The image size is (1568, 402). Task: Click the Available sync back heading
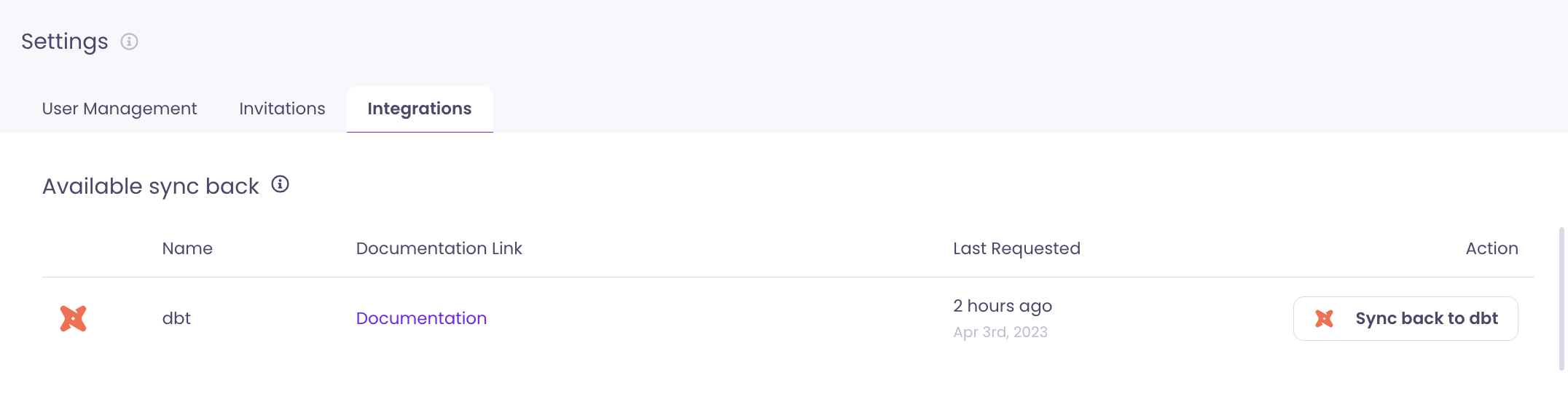151,186
